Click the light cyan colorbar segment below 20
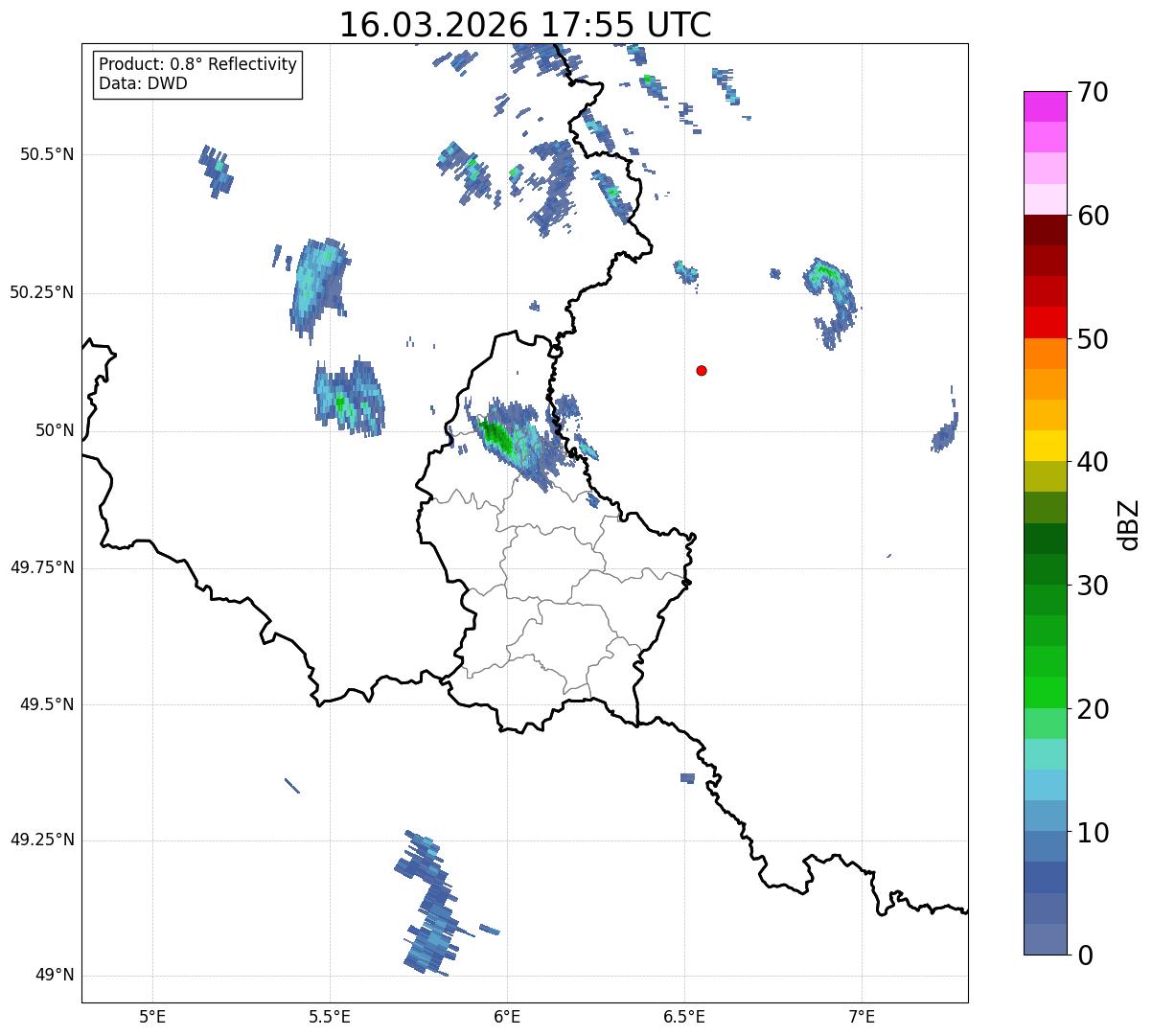The width and height of the screenshot is (1152, 1036). (x=1045, y=754)
